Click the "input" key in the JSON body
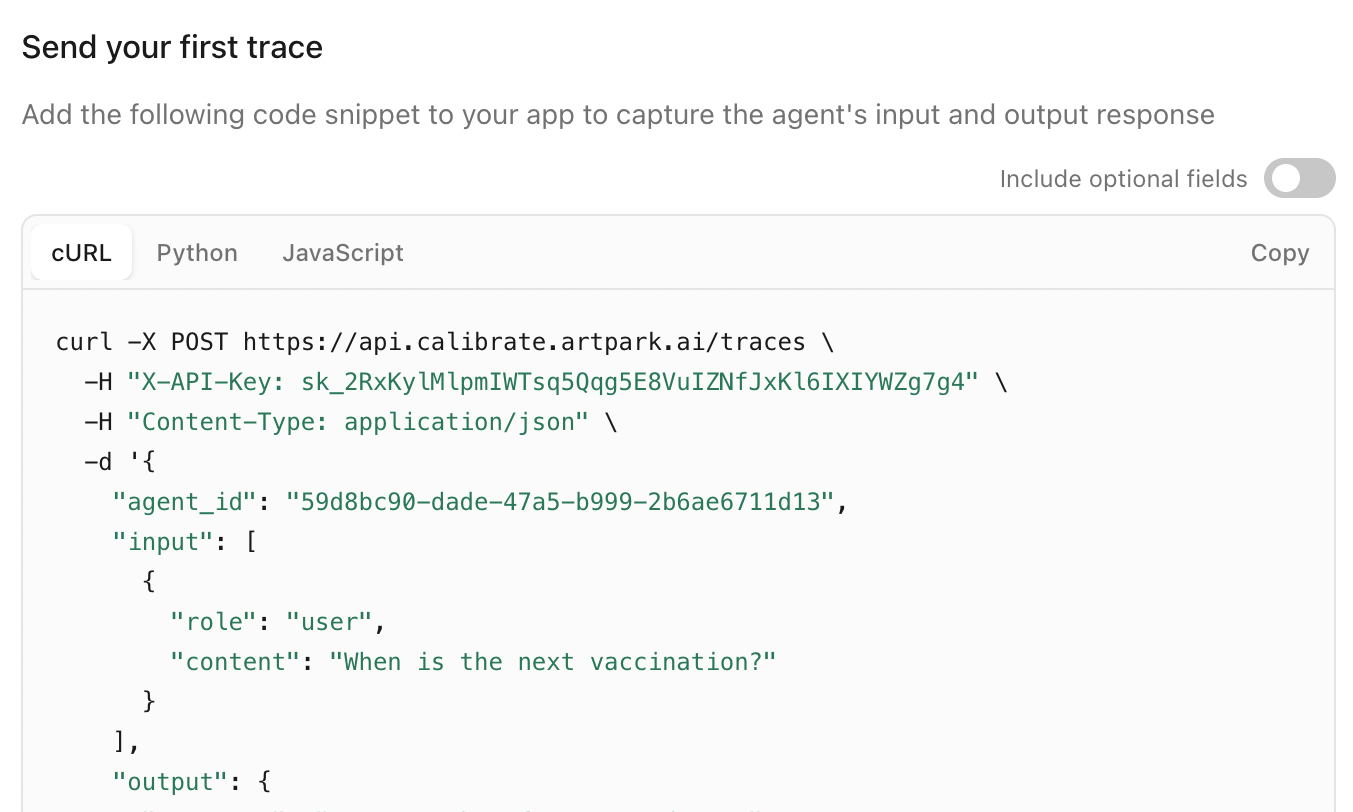 [156, 542]
